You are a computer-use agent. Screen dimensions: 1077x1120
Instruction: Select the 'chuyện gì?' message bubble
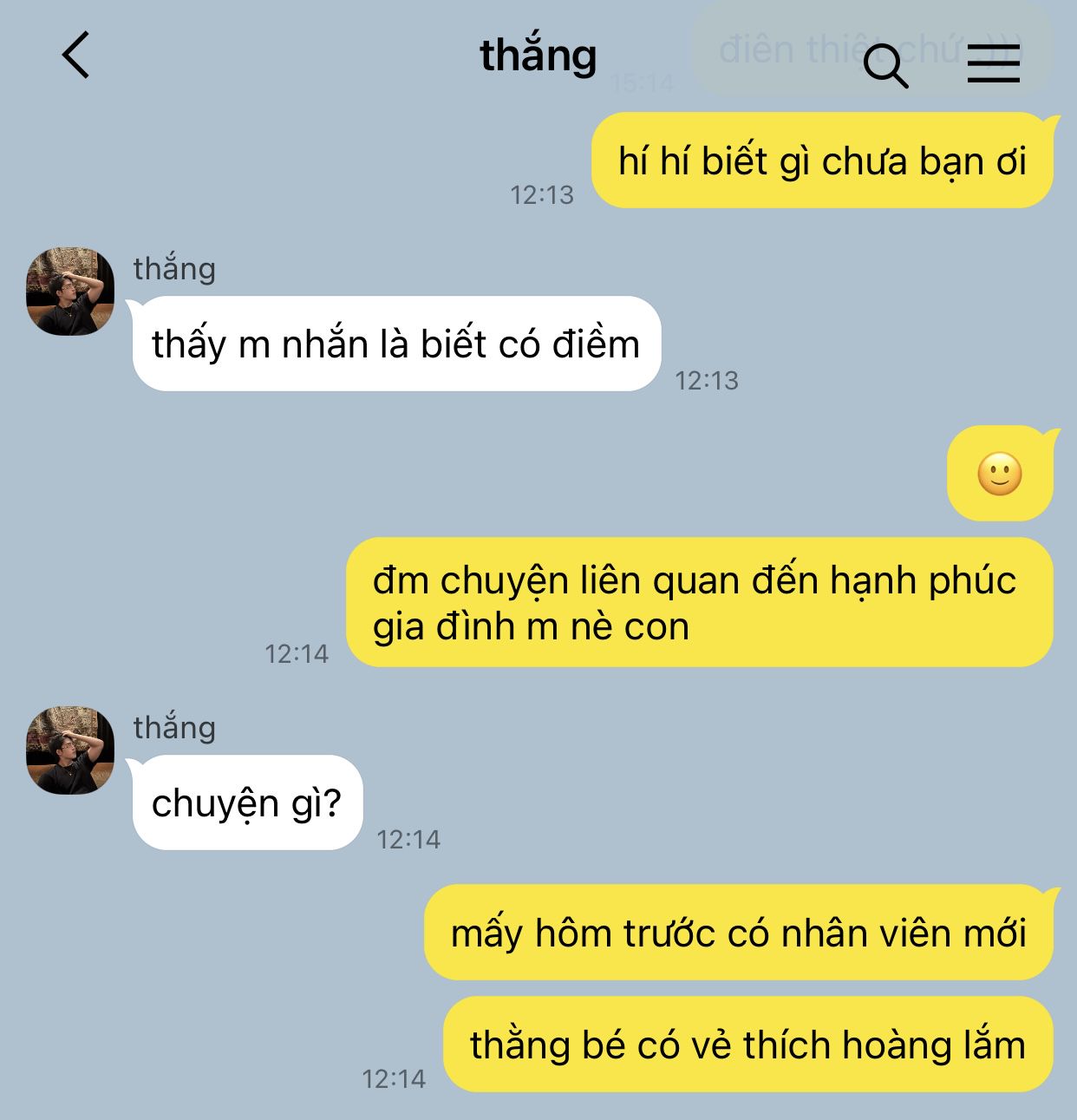pyautogui.click(x=246, y=802)
